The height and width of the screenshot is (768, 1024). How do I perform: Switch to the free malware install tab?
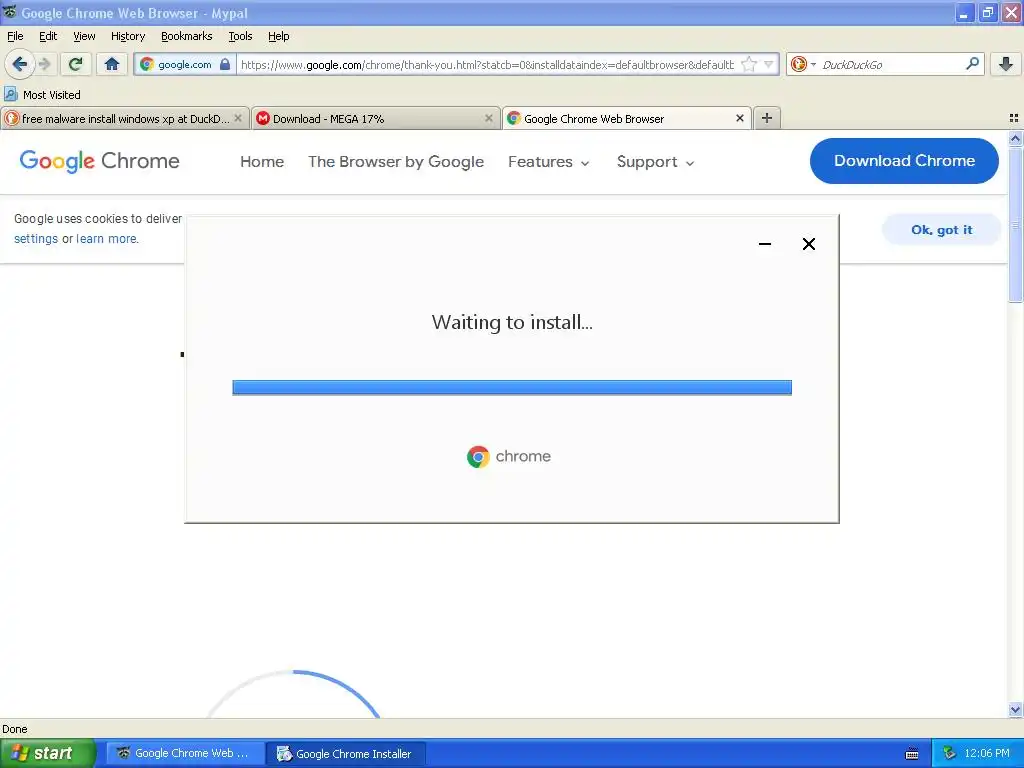tap(124, 118)
